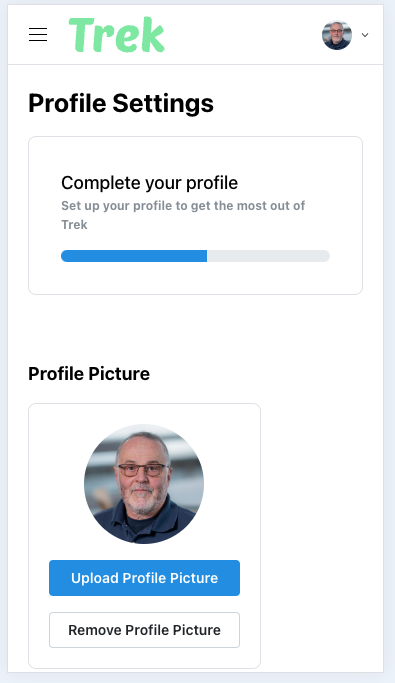Expand the account dropdown chevron
This screenshot has height=683, width=395.
tap(365, 35)
